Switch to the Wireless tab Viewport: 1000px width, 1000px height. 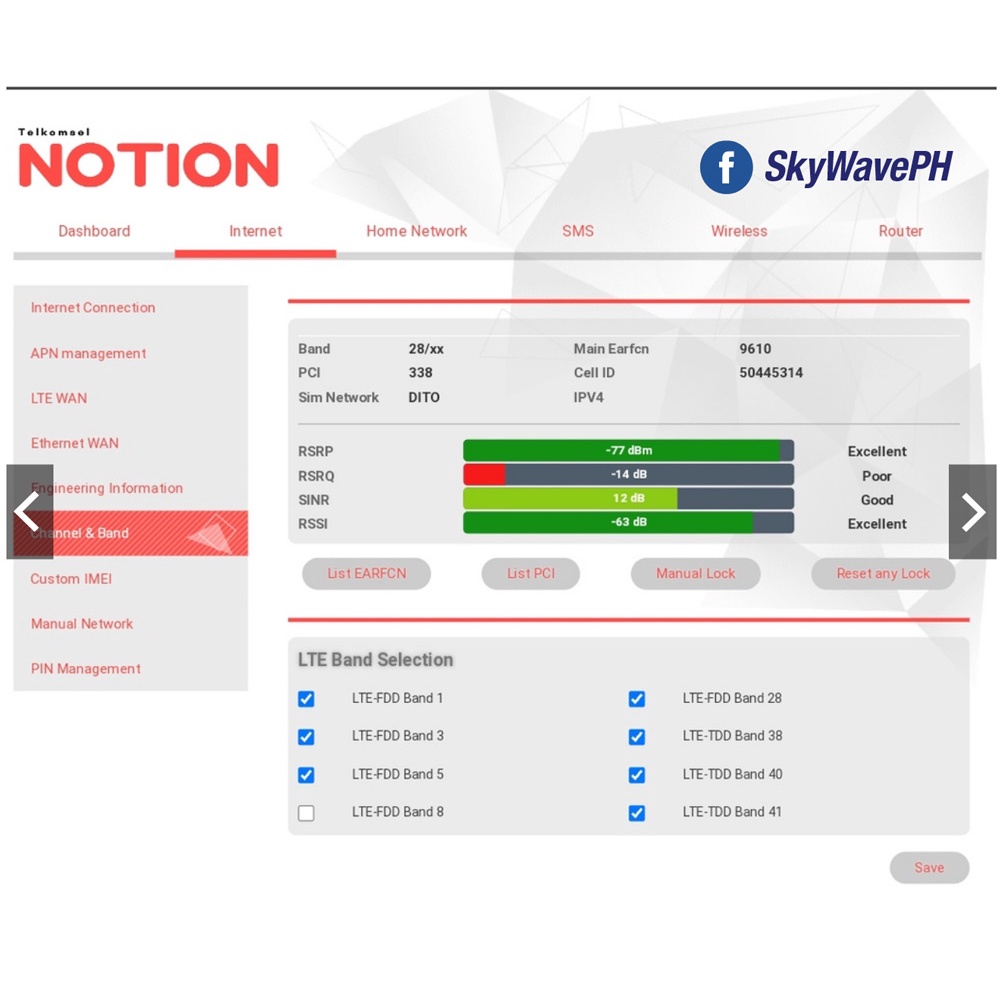[x=739, y=231]
